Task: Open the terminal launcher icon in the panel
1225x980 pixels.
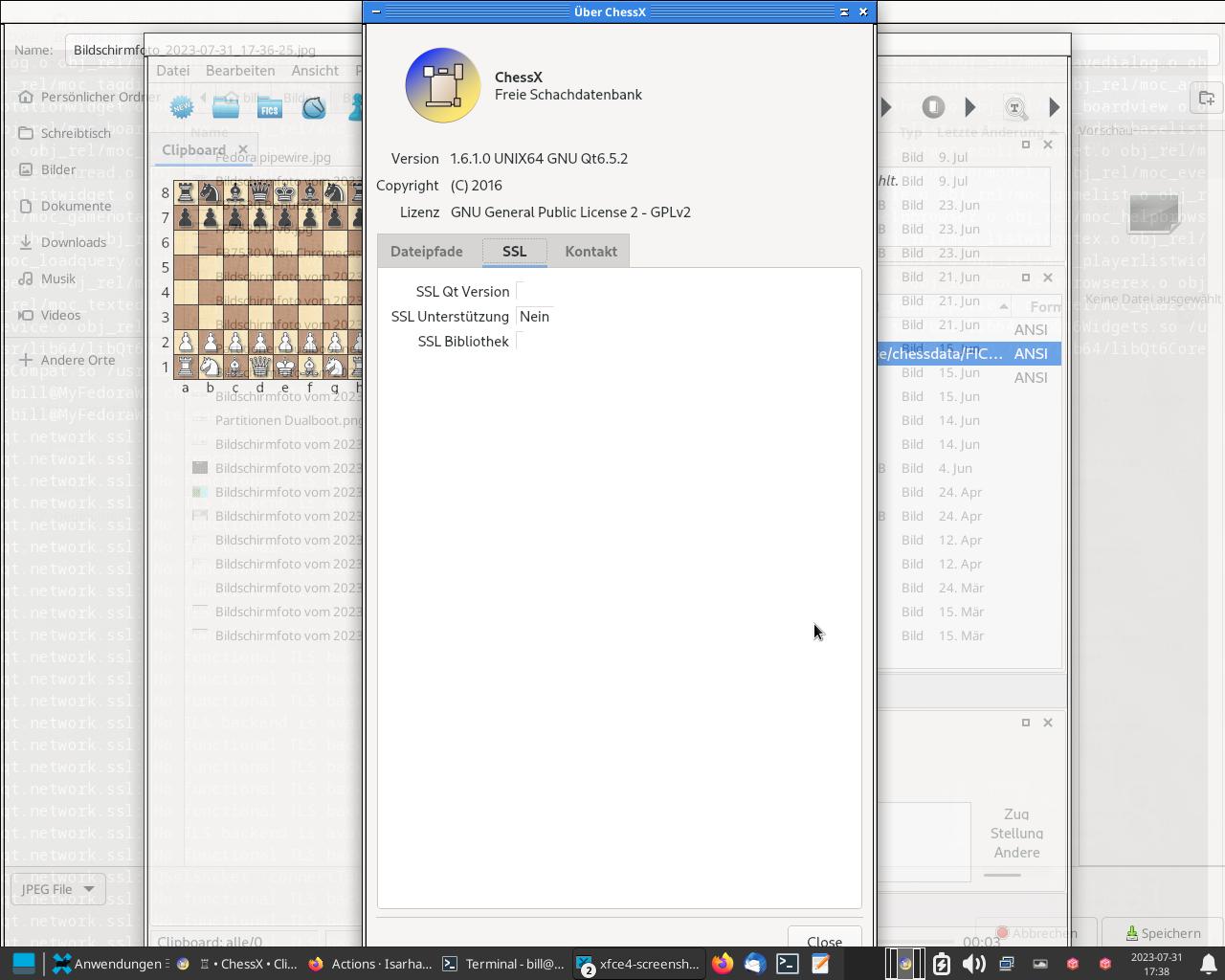Action: click(788, 964)
